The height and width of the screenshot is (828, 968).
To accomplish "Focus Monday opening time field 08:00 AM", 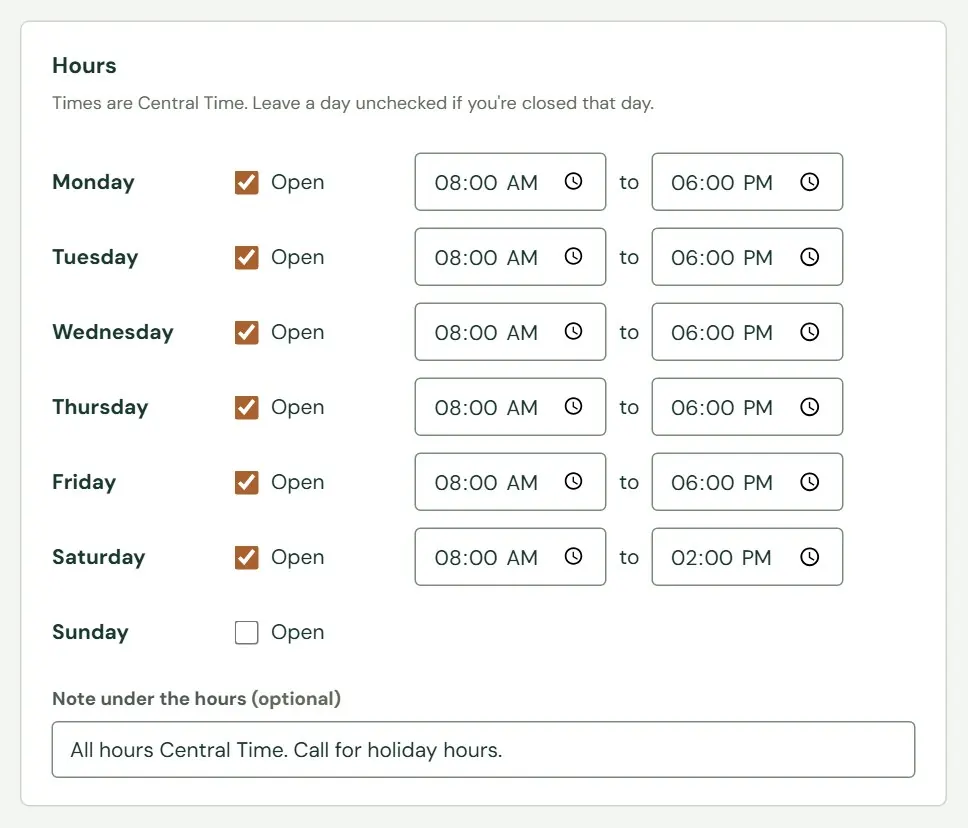I will pyautogui.click(x=510, y=182).
